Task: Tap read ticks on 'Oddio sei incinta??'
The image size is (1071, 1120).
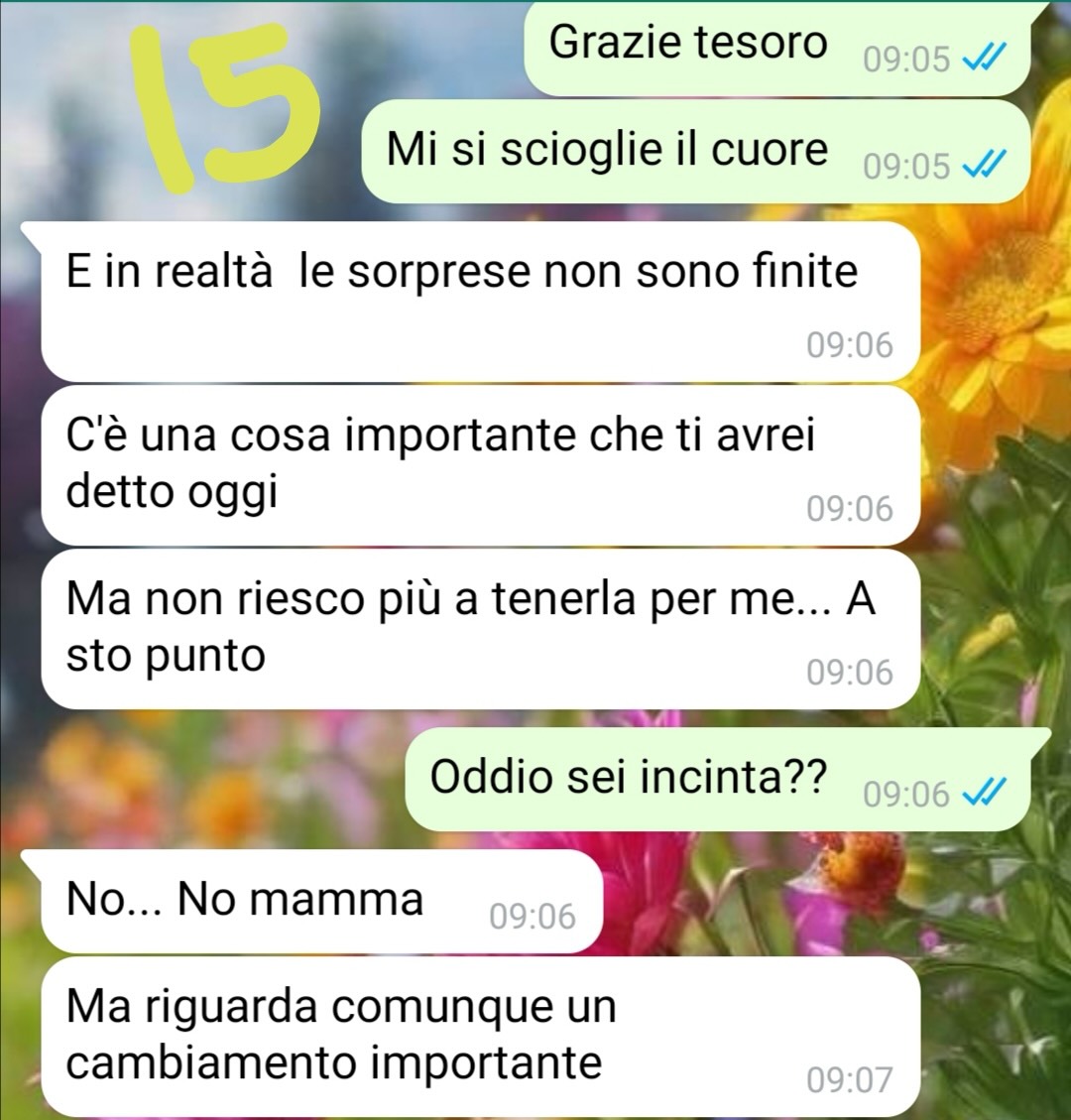Action: tap(985, 793)
